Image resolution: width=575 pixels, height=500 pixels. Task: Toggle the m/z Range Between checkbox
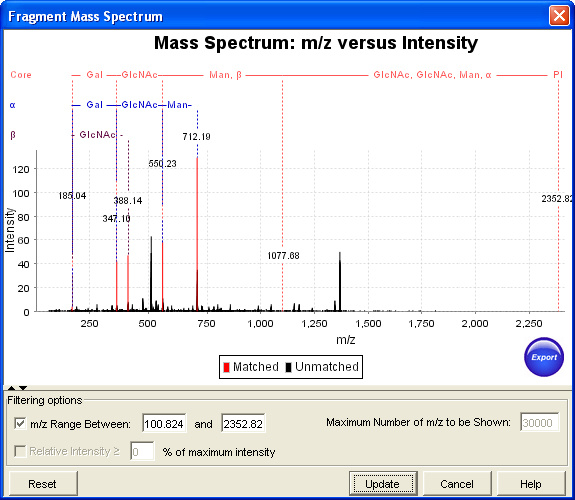tap(20, 424)
